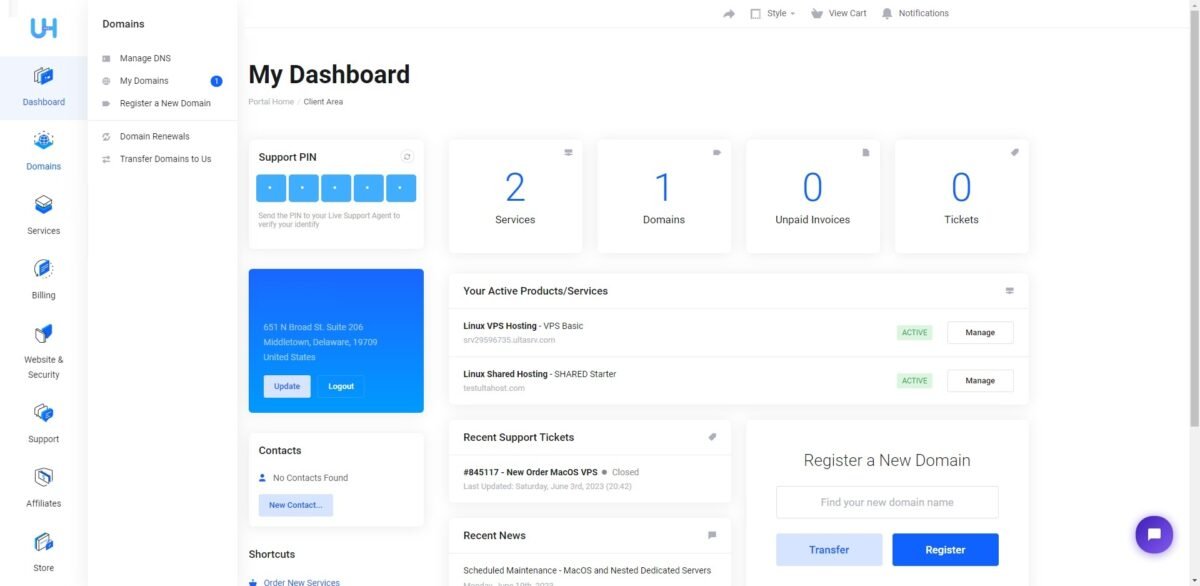Click the UH logo icon
The image size is (1200, 586).
coord(43,27)
